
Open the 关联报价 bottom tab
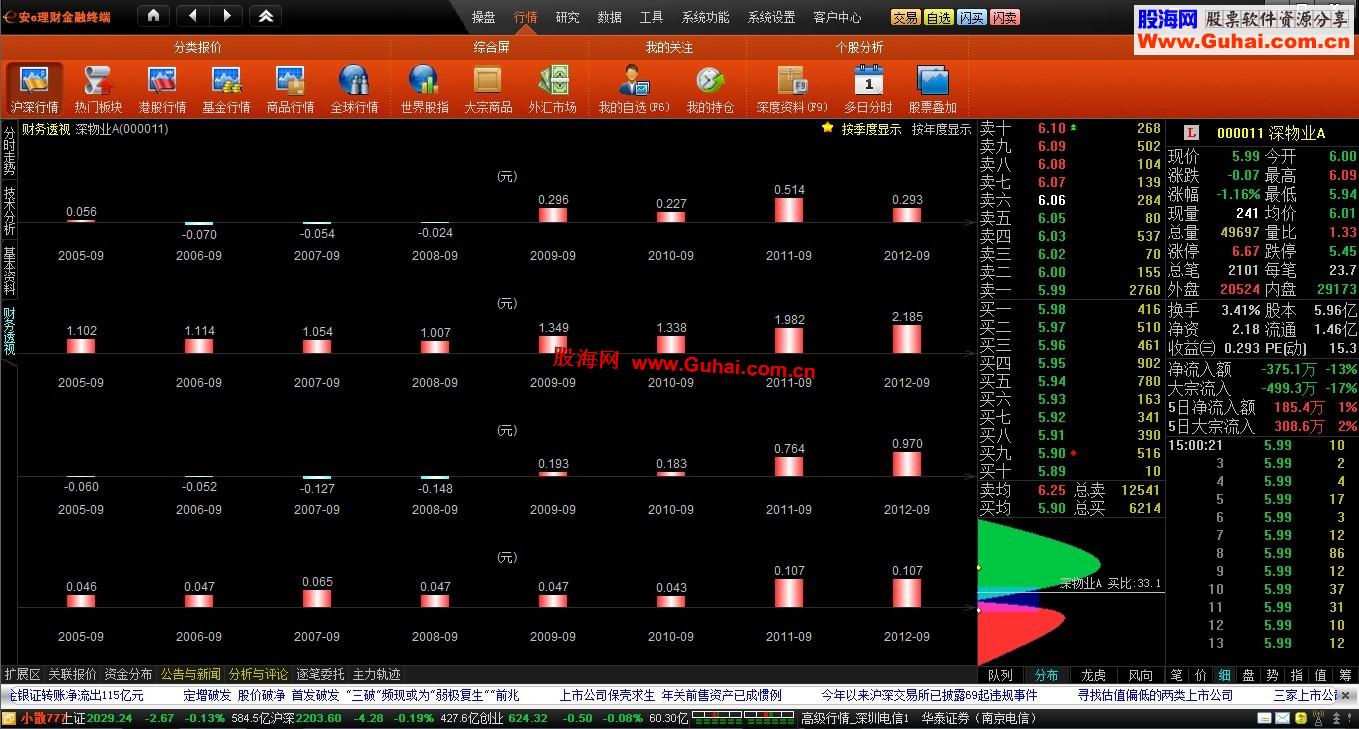click(72, 674)
